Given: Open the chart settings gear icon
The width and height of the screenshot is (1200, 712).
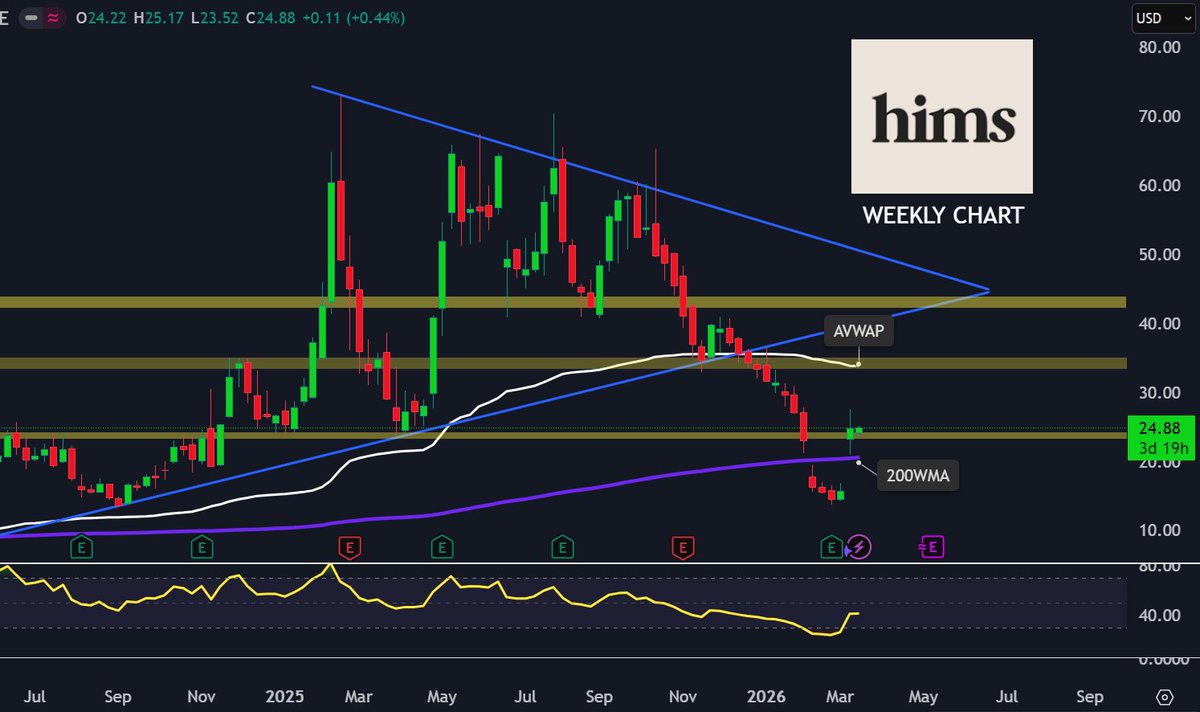Looking at the screenshot, I should (x=1164, y=697).
